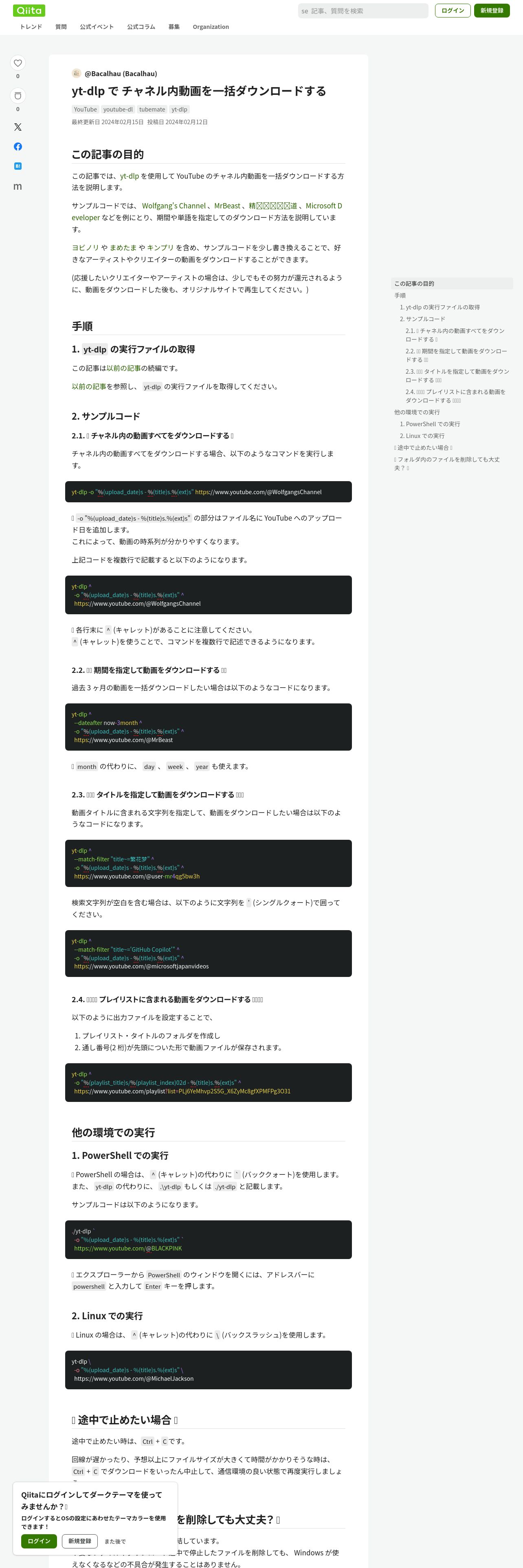Open the 公式イベント tab

coord(97,27)
